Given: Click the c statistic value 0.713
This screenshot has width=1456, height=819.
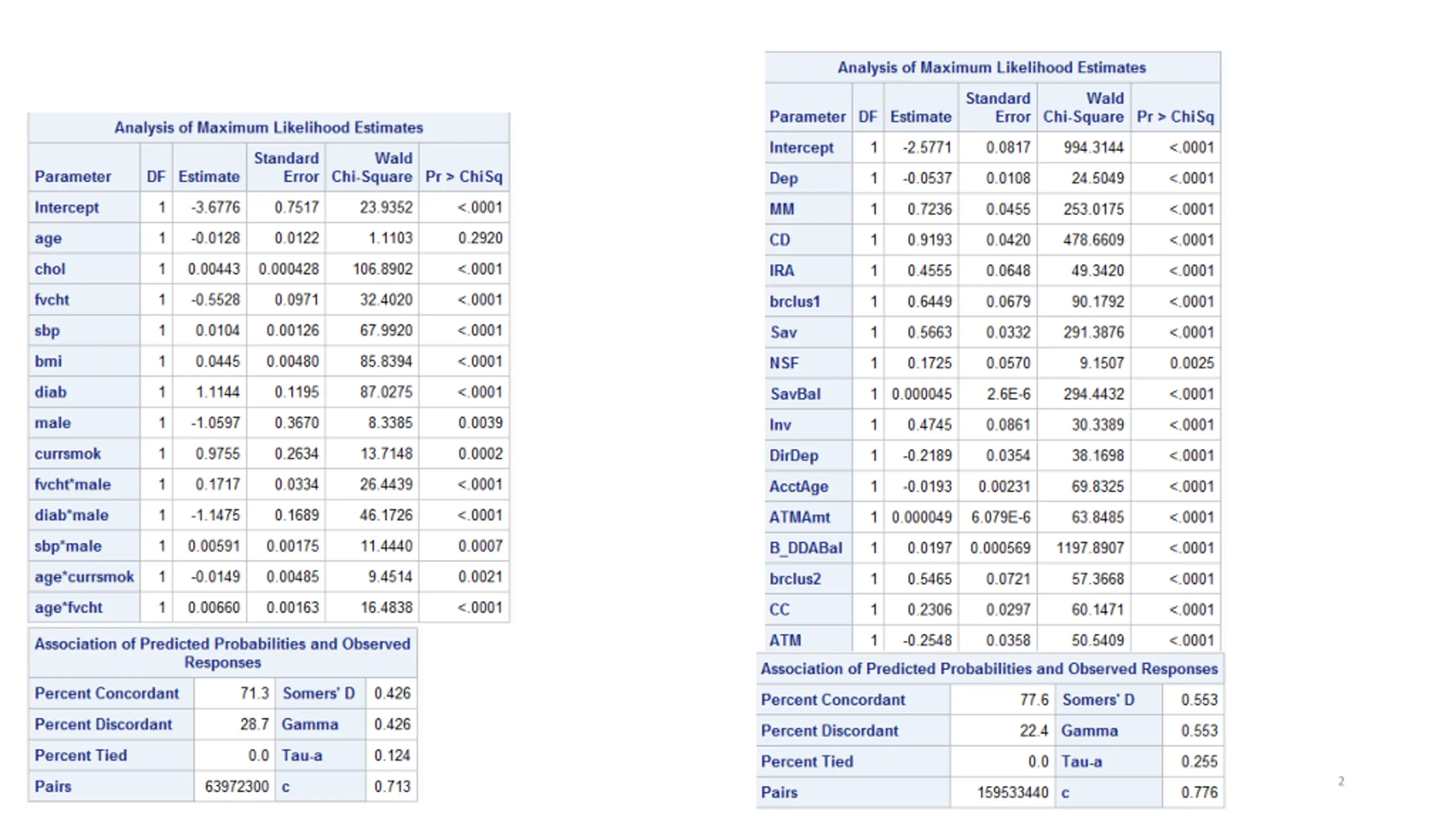Looking at the screenshot, I should [392, 787].
